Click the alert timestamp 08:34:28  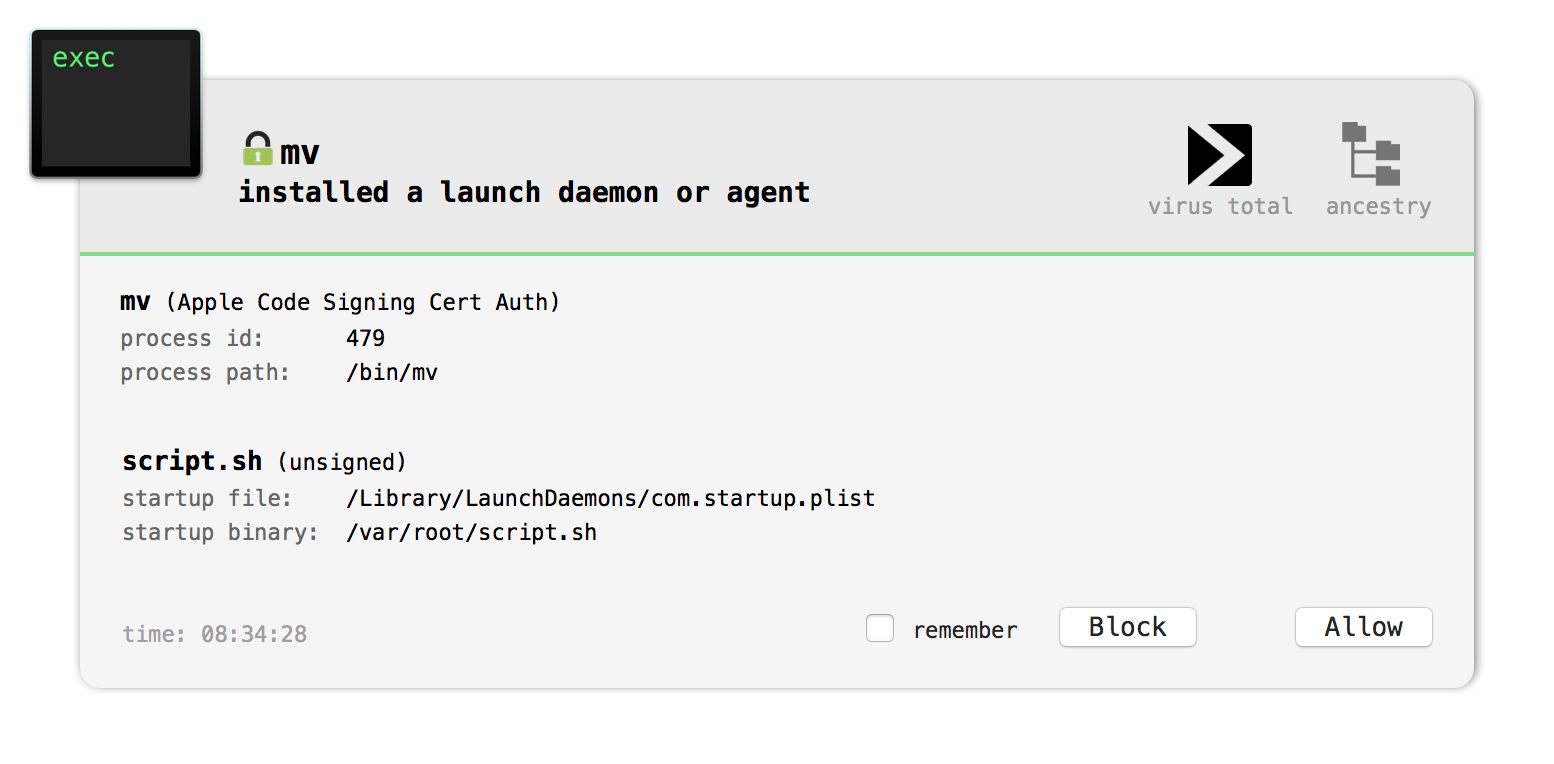coord(254,634)
